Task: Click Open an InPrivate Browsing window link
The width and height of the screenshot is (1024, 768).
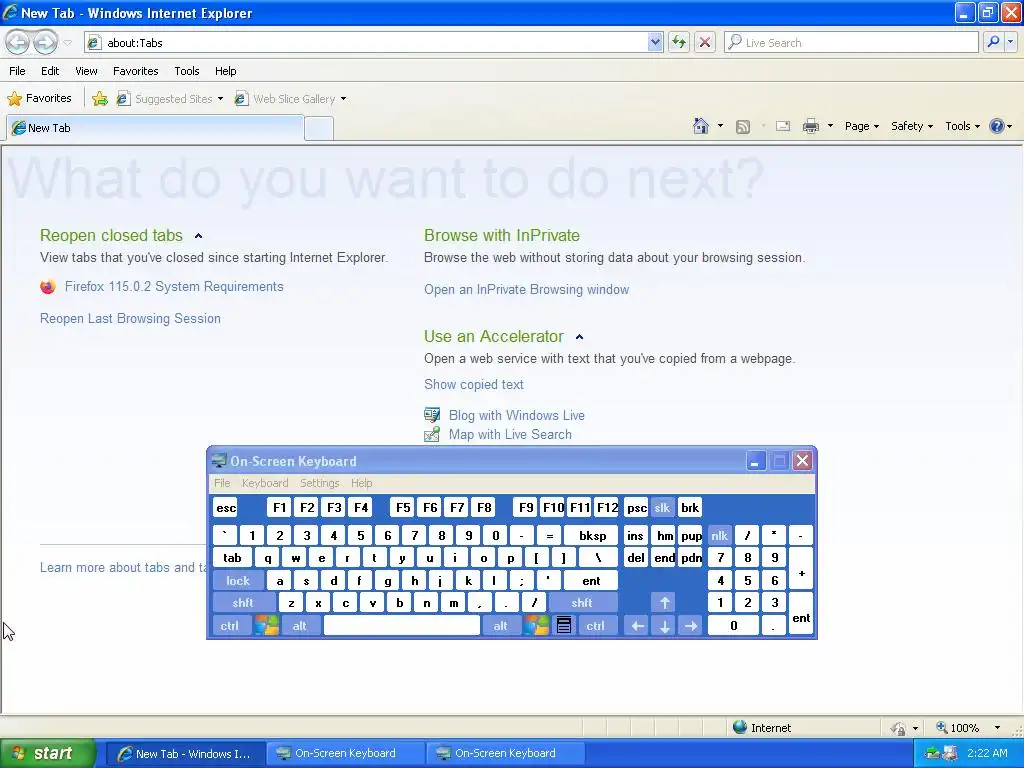Action: point(526,289)
